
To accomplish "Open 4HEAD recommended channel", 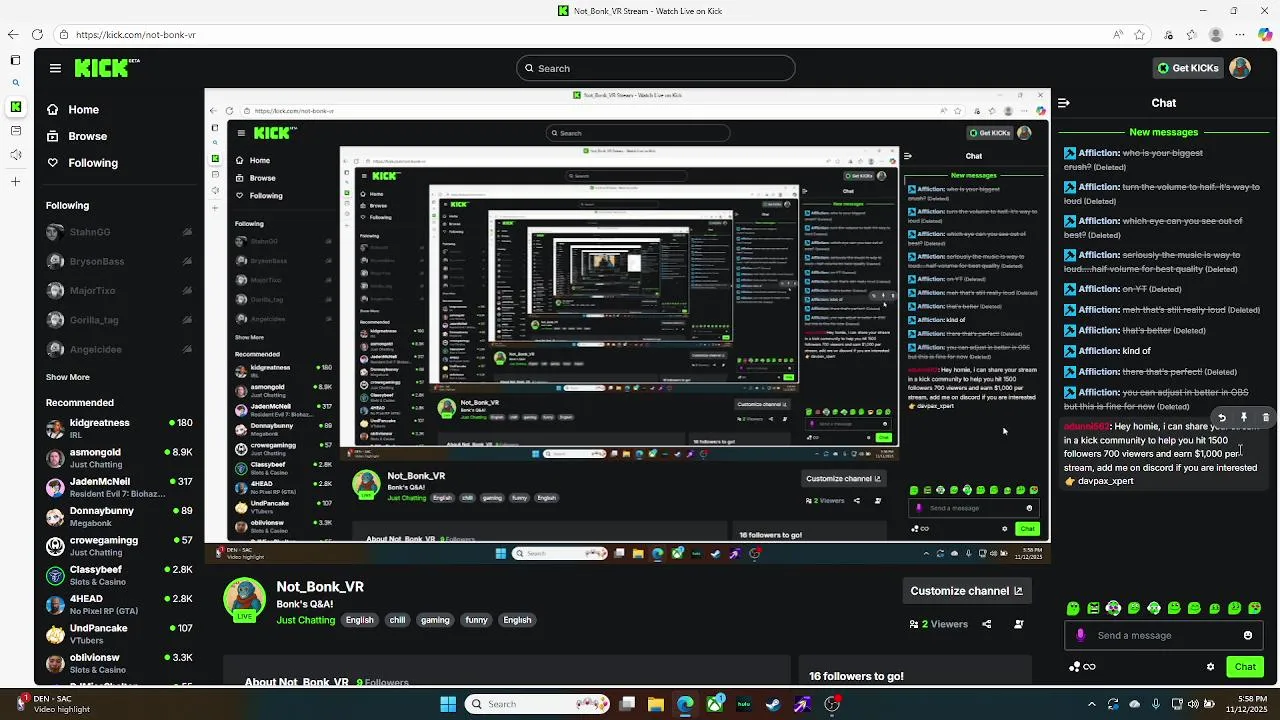I will [x=119, y=604].
